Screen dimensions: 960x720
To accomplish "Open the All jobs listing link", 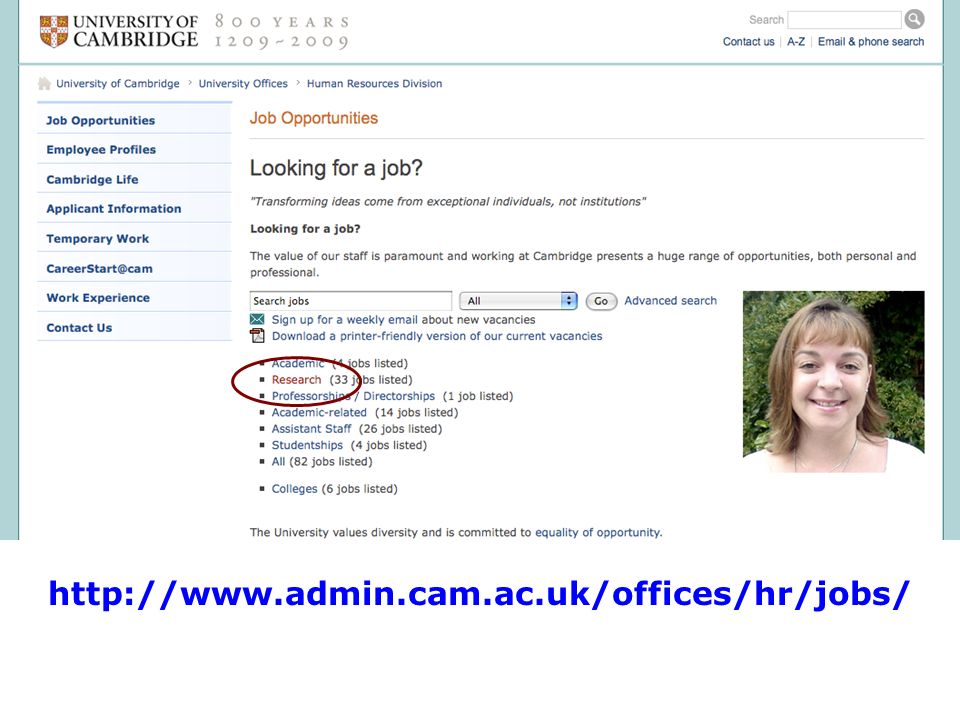I will pos(279,462).
